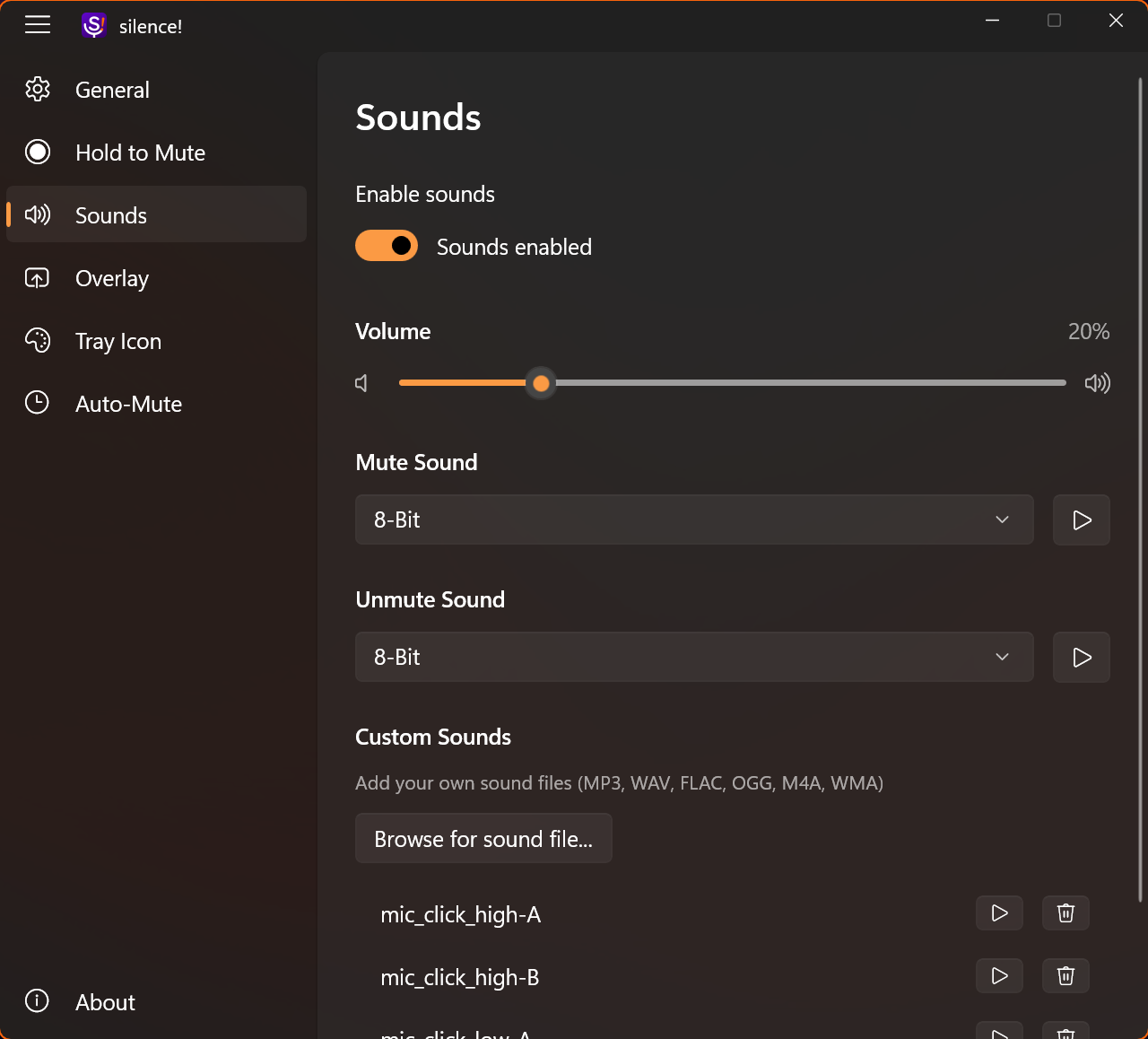The image size is (1148, 1039).
Task: Go to General settings page
Action: [x=112, y=90]
